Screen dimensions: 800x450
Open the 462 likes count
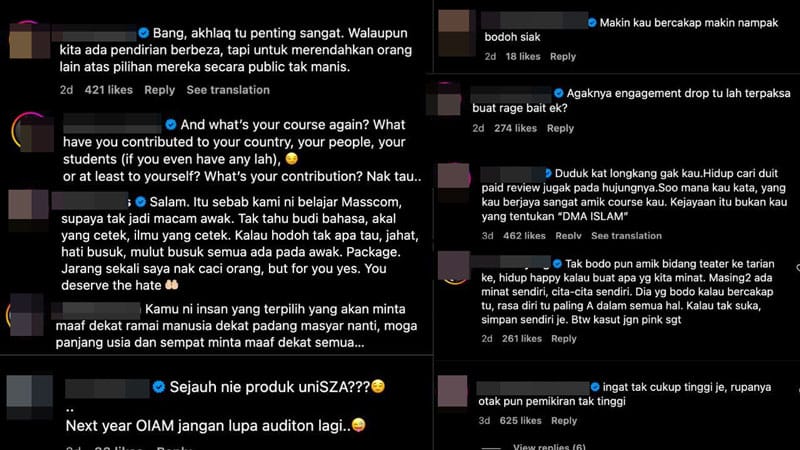pyautogui.click(x=524, y=236)
